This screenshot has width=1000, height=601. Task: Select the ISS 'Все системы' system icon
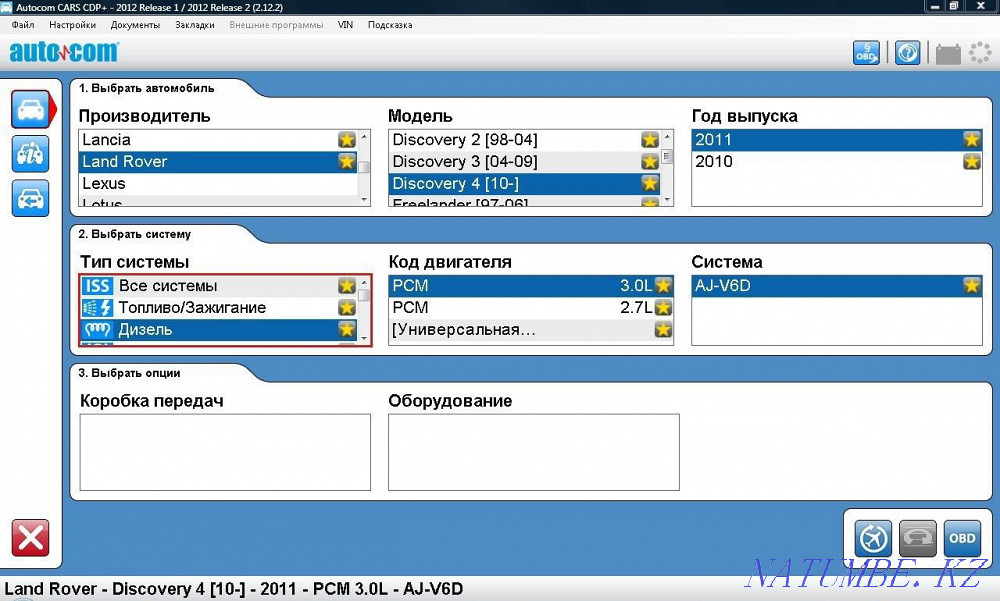(97, 286)
